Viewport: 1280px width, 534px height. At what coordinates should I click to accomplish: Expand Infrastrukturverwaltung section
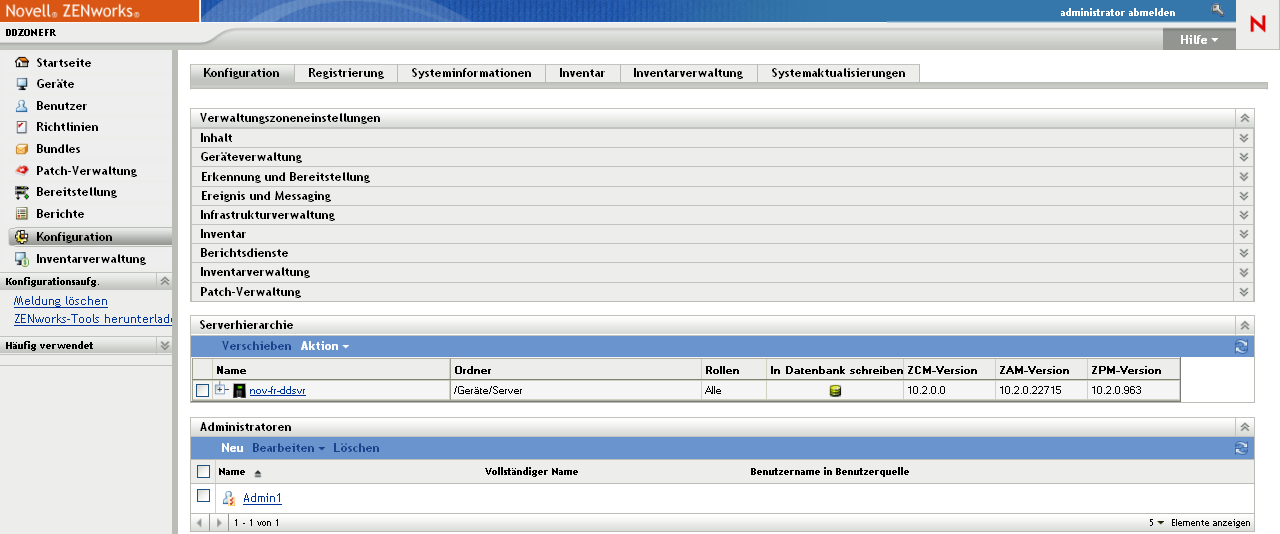click(x=1245, y=215)
